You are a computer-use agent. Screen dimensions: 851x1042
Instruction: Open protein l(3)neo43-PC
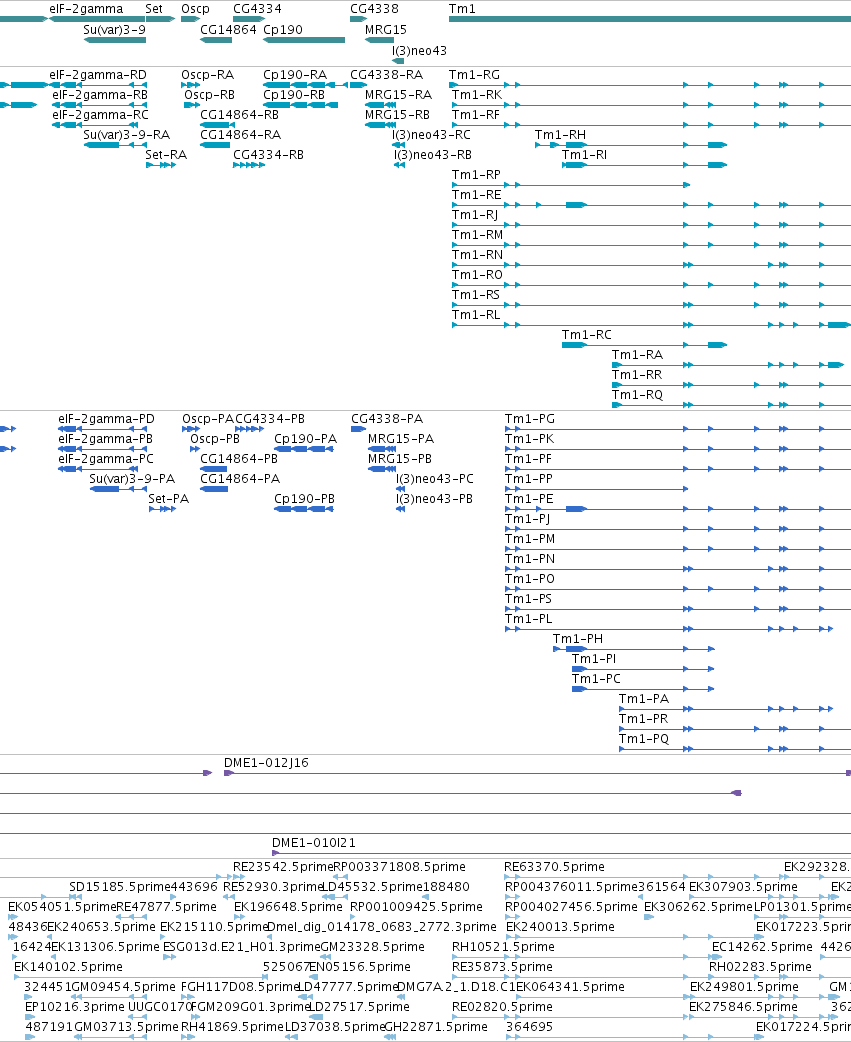tap(434, 478)
